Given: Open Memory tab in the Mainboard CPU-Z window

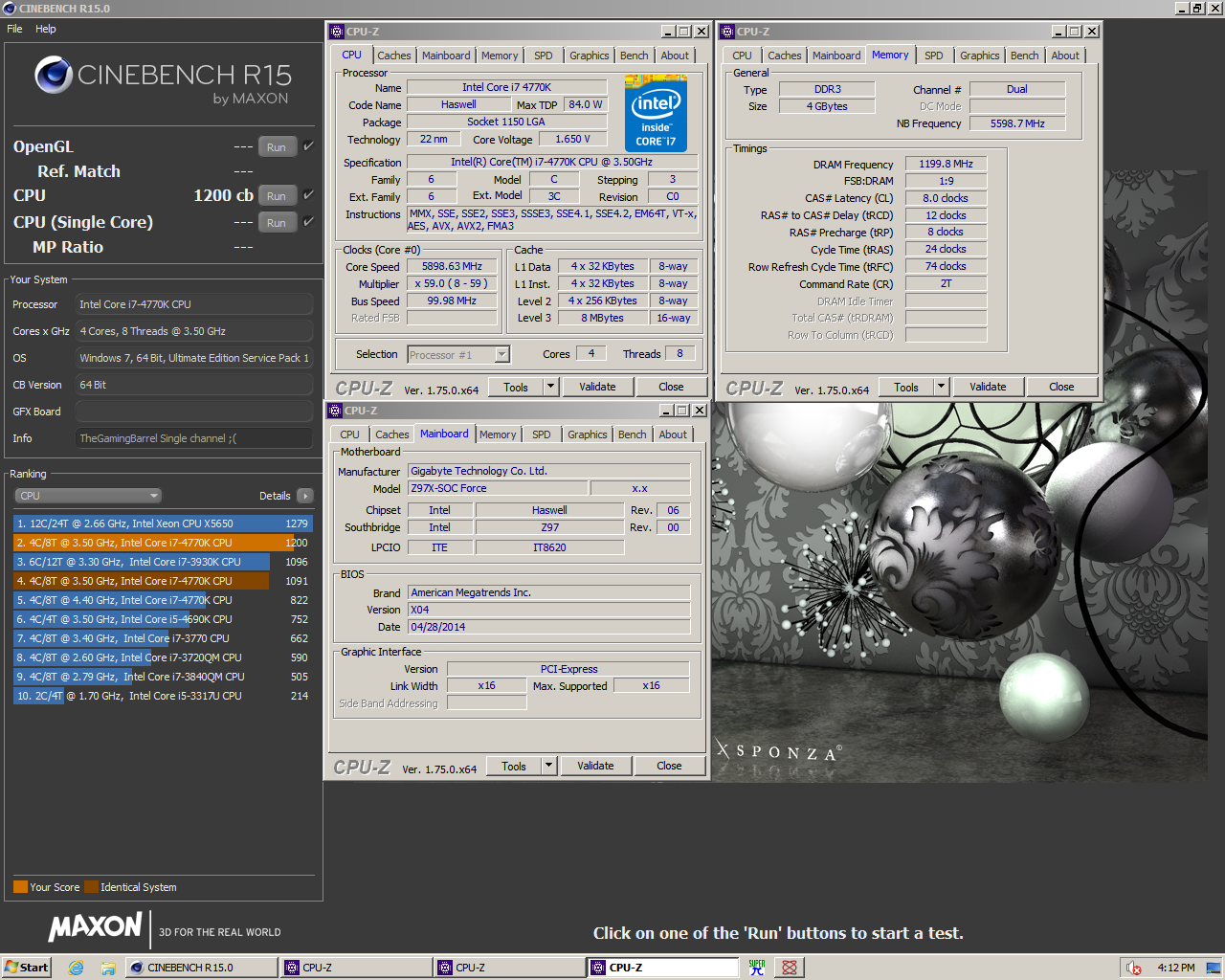Looking at the screenshot, I should click(x=498, y=434).
